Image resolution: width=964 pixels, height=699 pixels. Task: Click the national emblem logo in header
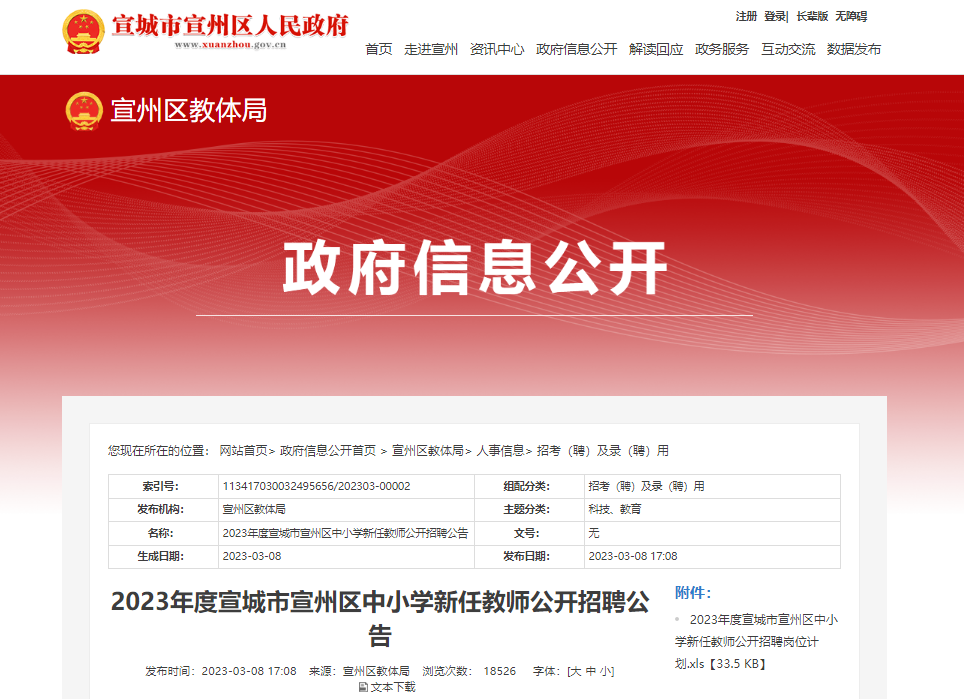84,32
